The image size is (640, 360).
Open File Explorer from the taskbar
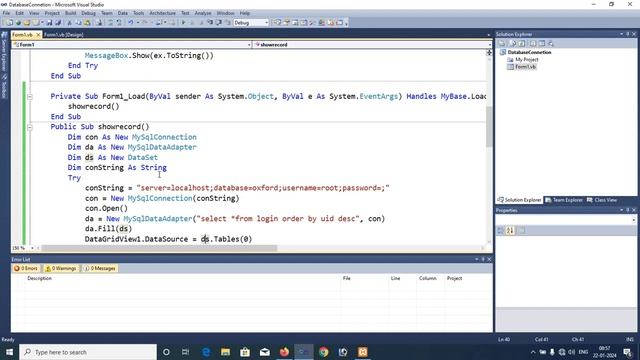225,352
